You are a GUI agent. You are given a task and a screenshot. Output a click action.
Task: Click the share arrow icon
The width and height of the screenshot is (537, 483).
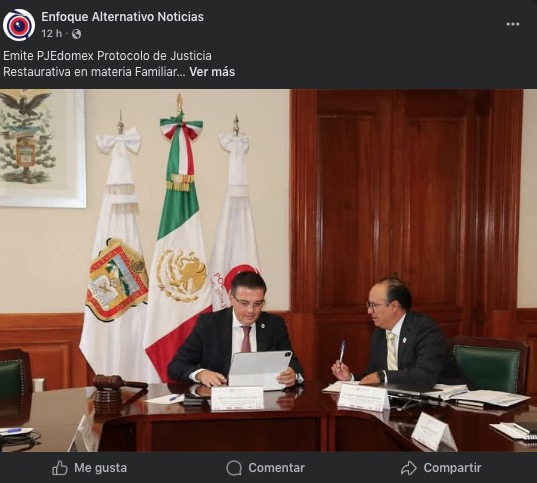tap(409, 468)
